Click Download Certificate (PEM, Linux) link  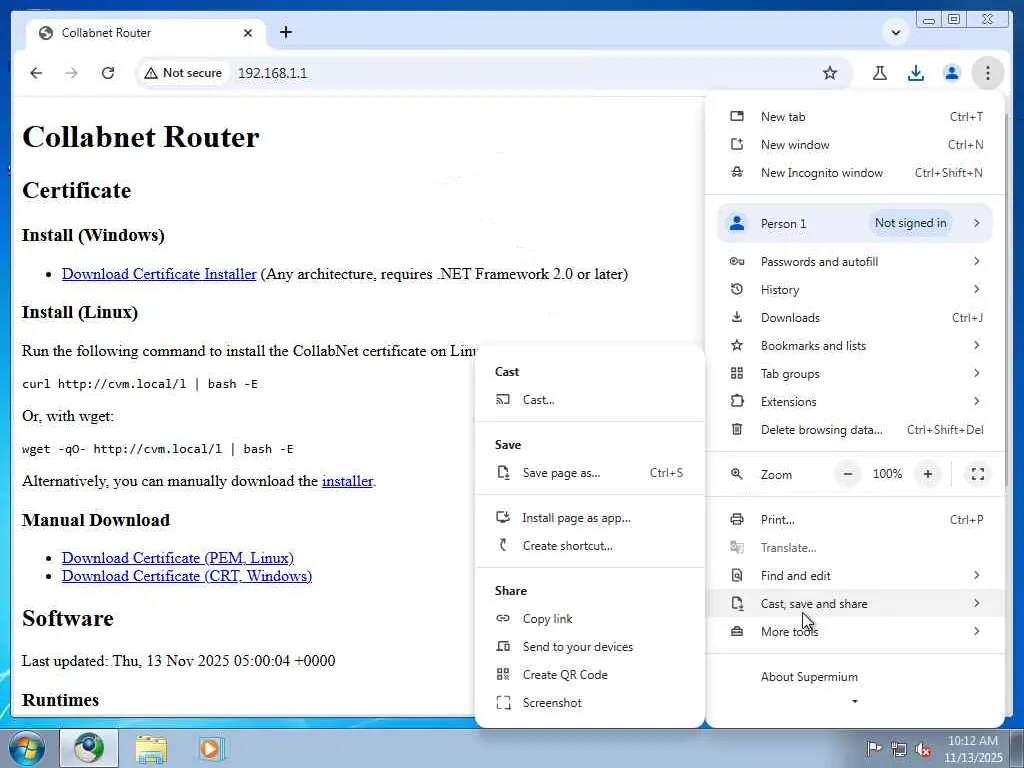[x=178, y=558]
